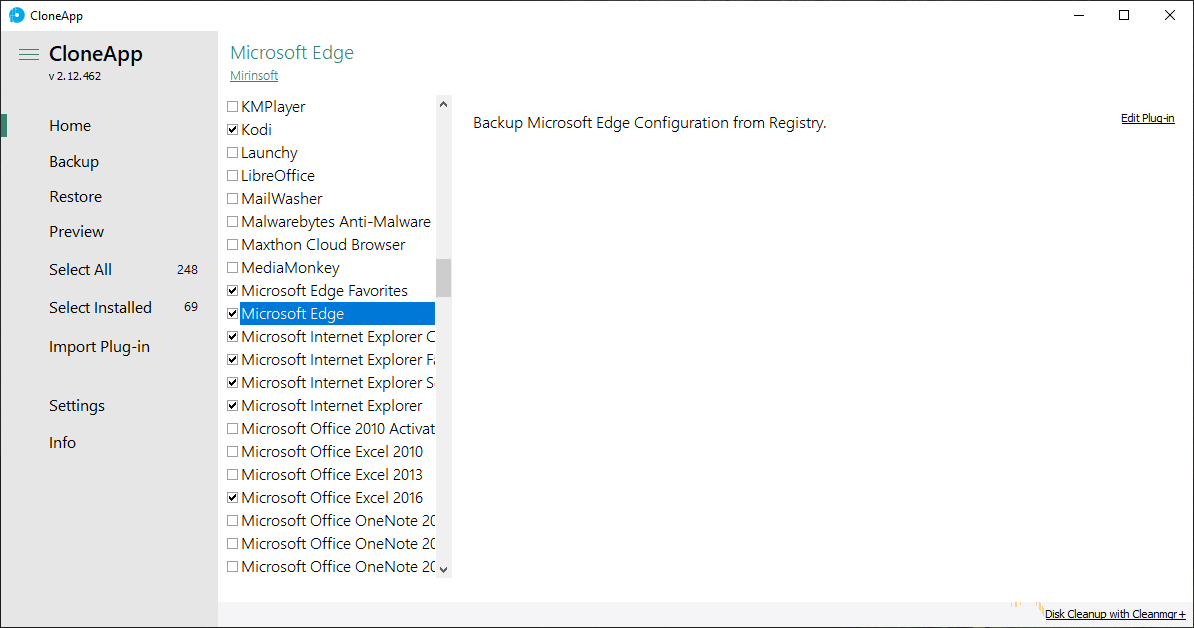1194x628 pixels.
Task: Check the Malwarebytes Anti-Malware checkbox
Action: [232, 222]
